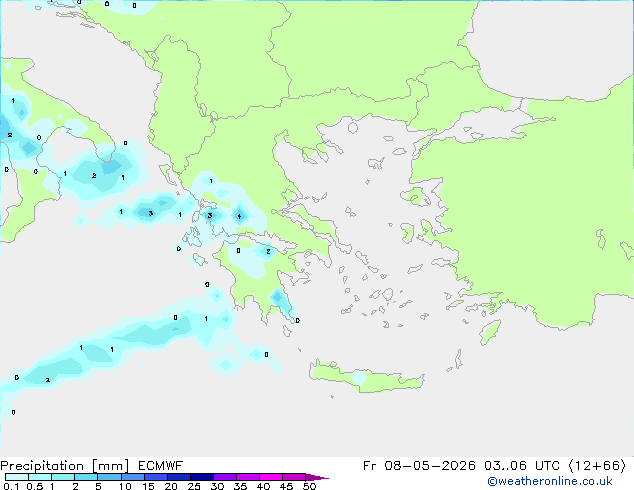
Task: Click the '(12+66)' forecast step text
Action: (x=597, y=466)
